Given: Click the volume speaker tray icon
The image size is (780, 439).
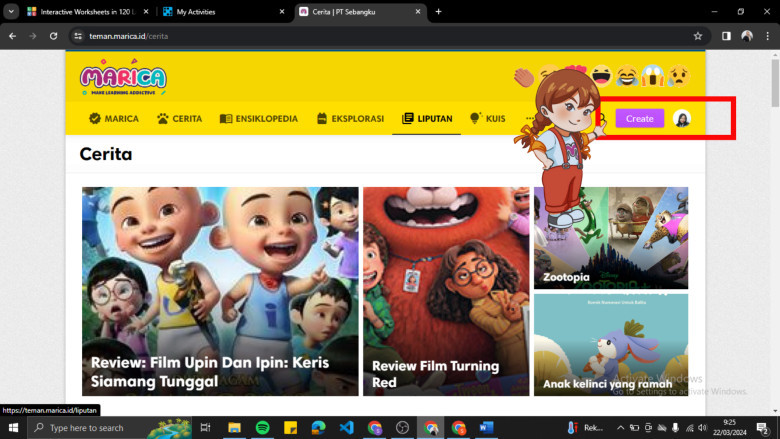Looking at the screenshot, I should point(702,428).
